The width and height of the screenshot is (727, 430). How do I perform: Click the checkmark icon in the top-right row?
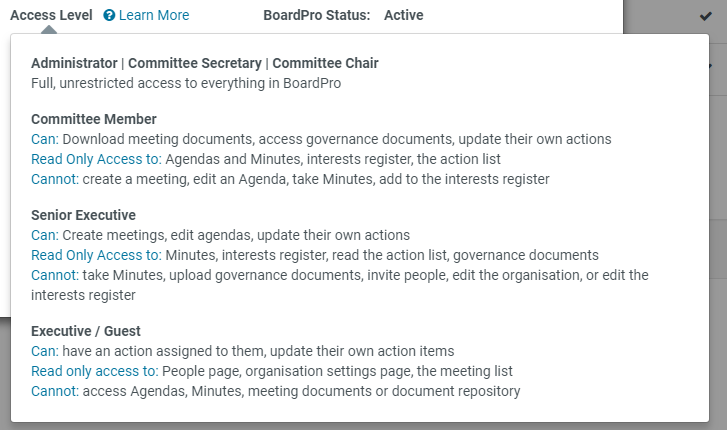point(706,16)
